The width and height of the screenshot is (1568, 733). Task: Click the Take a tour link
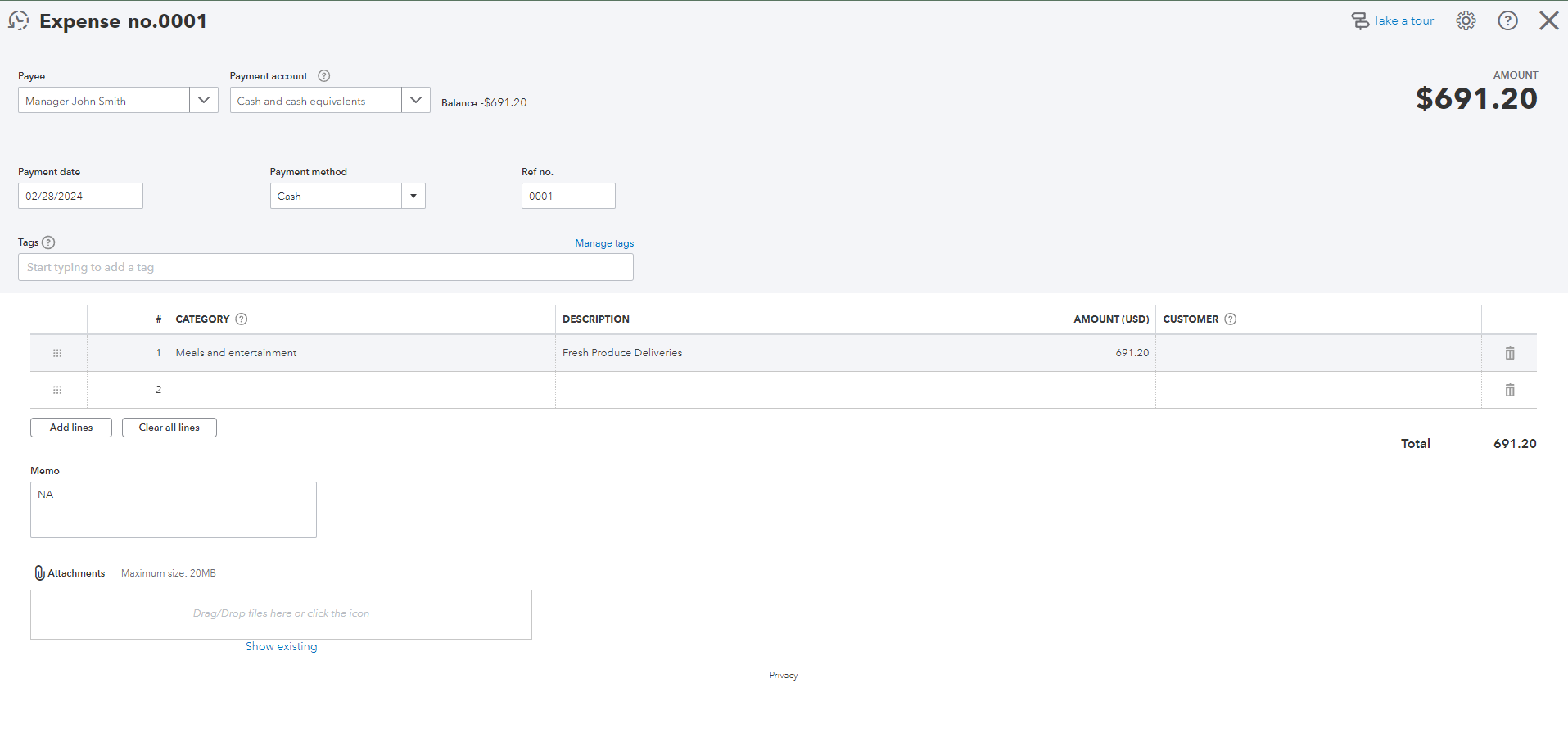pos(1393,20)
